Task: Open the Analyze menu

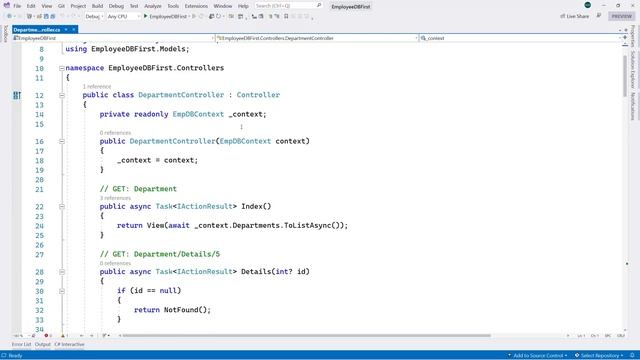Action: click(x=153, y=6)
